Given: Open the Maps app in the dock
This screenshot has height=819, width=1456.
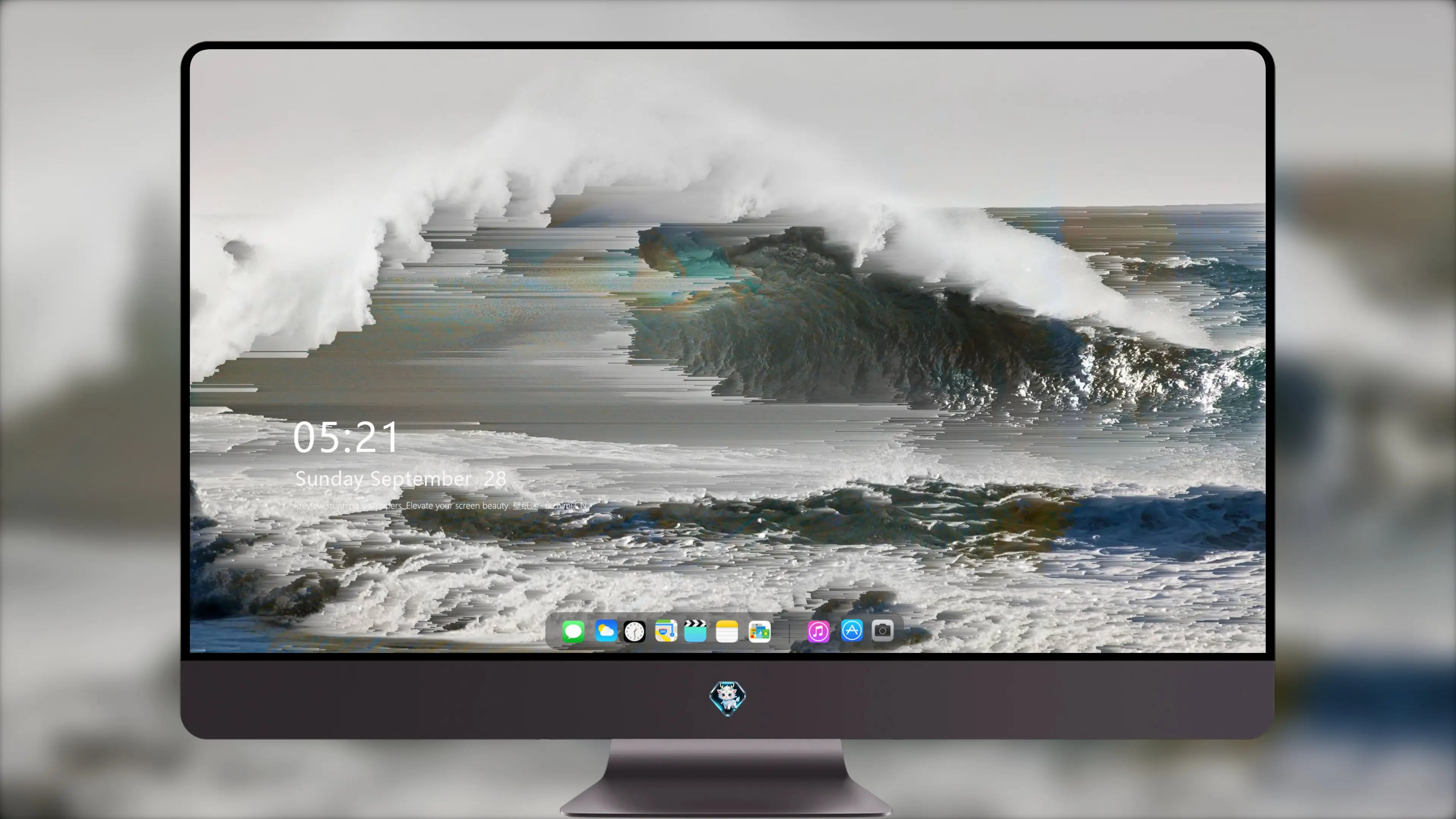Looking at the screenshot, I should (666, 631).
